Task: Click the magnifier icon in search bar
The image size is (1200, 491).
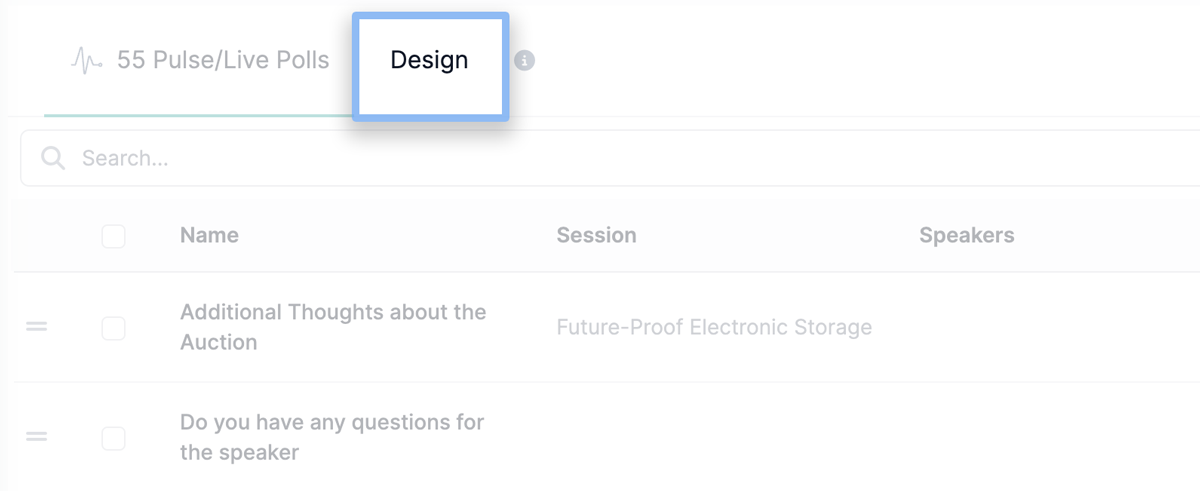Action: pyautogui.click(x=53, y=158)
